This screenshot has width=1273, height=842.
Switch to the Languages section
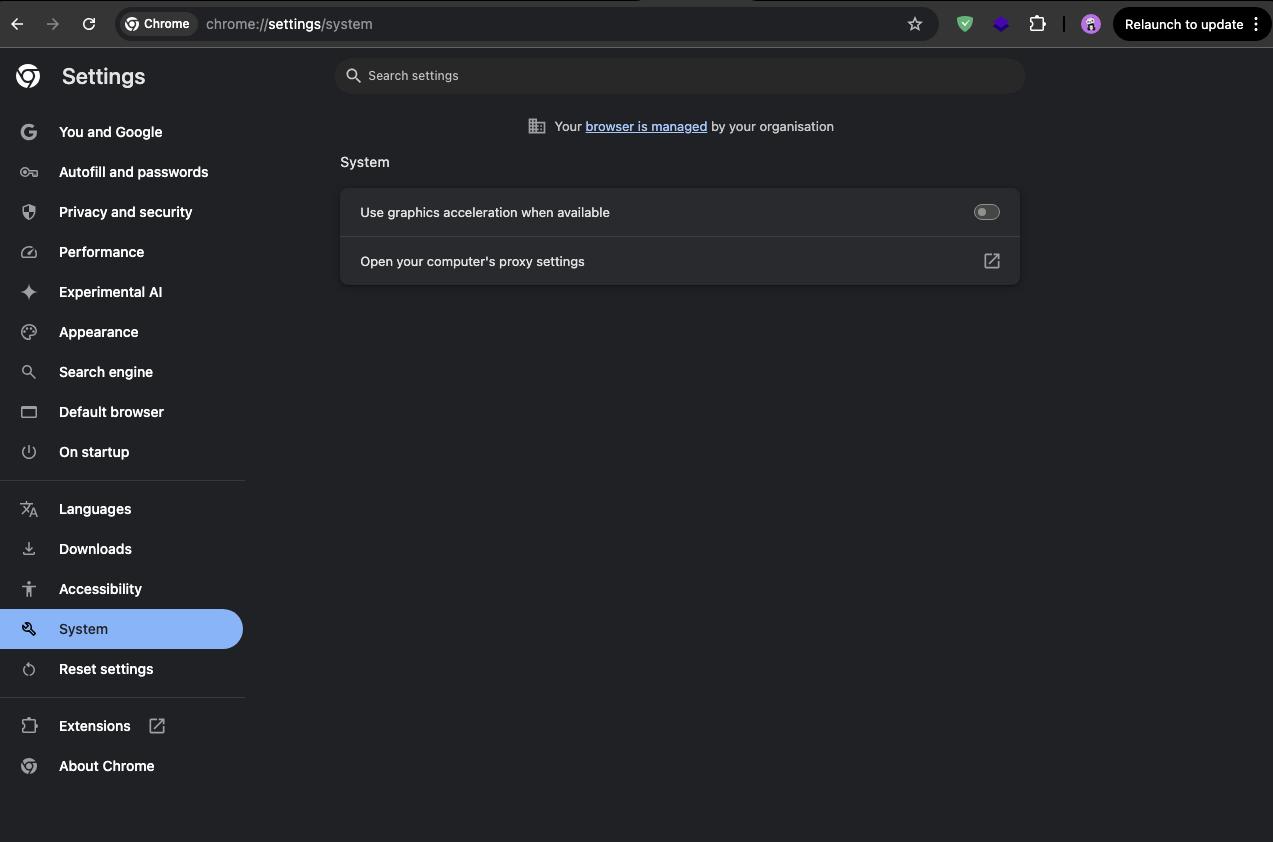tap(94, 508)
